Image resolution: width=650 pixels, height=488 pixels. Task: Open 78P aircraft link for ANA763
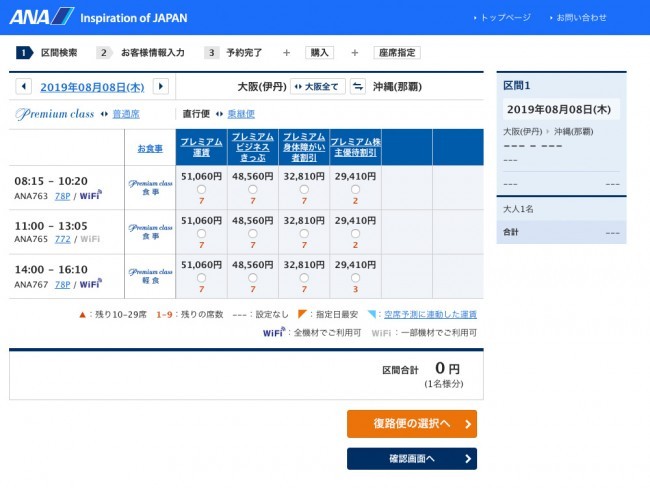[63, 196]
